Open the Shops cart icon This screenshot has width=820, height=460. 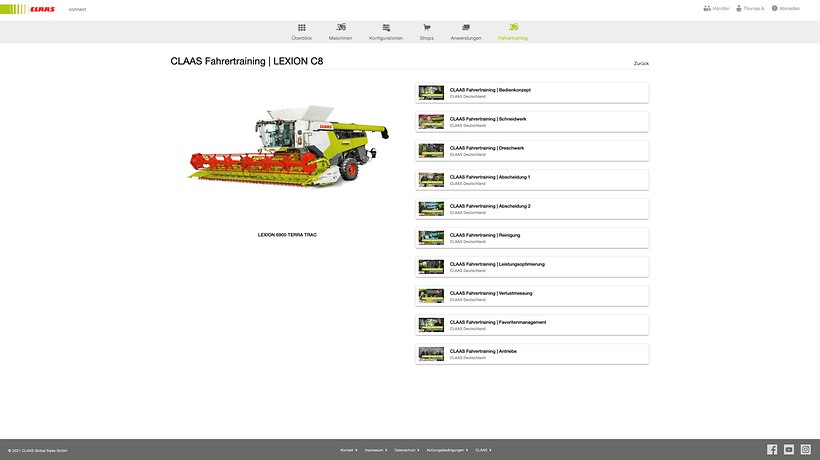[427, 28]
